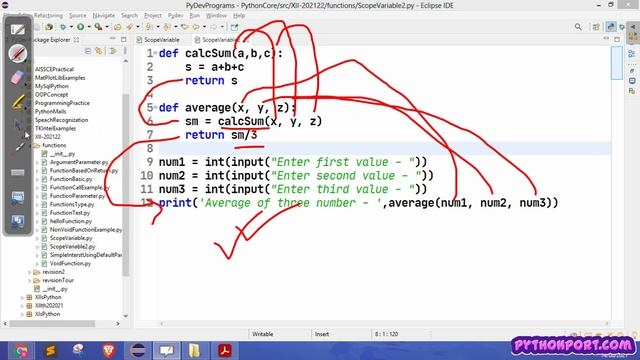Expand the XIIth202021 project
The height and width of the screenshot is (360, 640).
(22, 306)
